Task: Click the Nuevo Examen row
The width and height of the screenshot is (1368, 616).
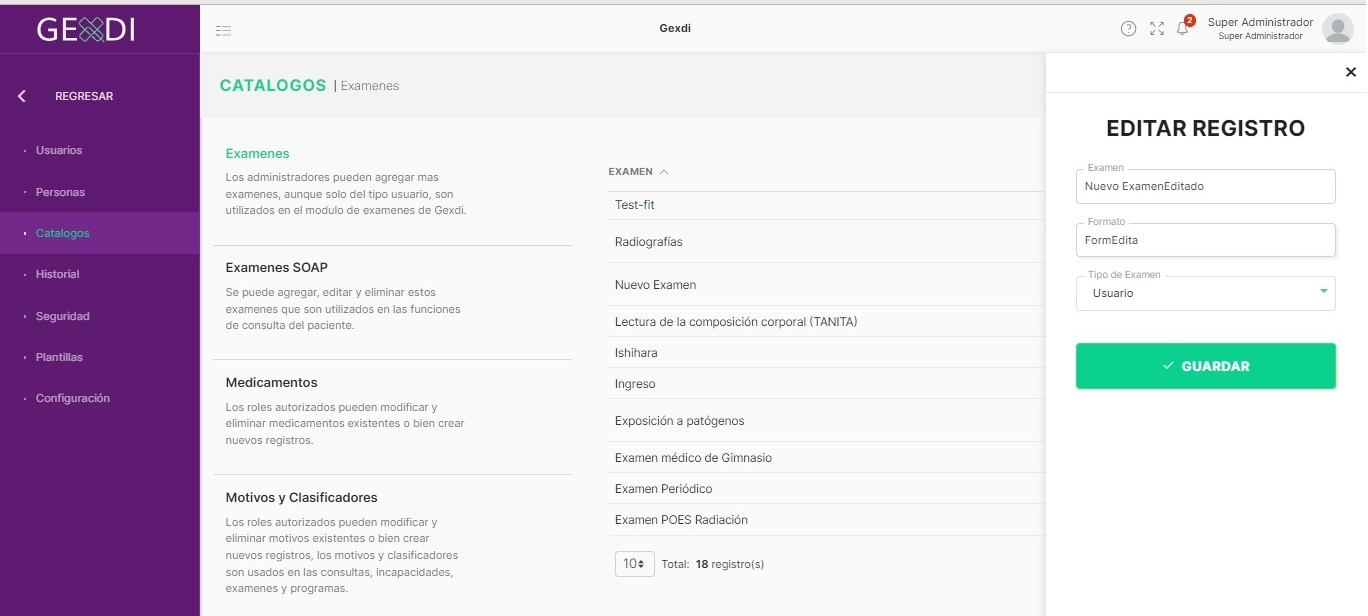Action: pos(826,285)
